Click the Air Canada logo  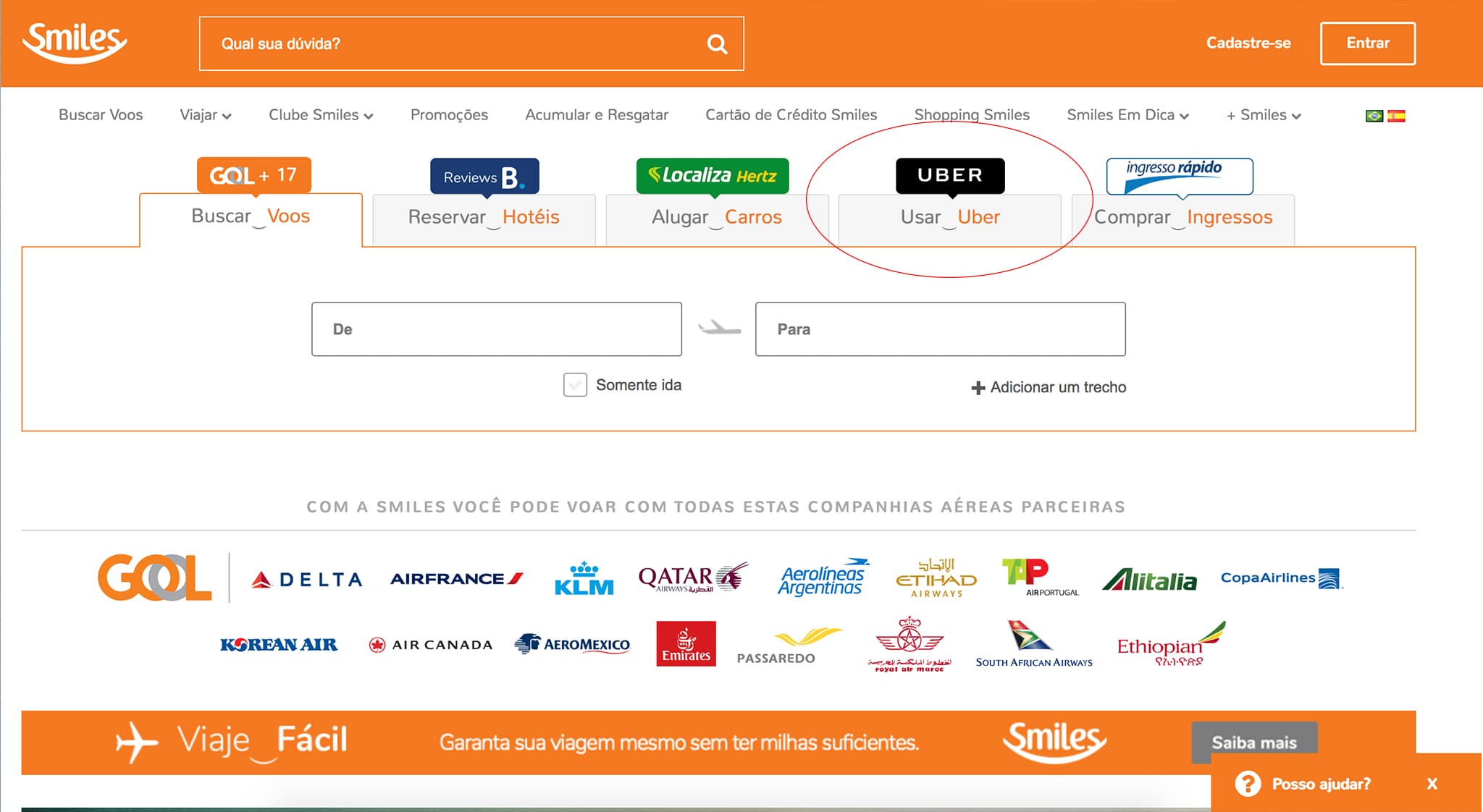click(x=431, y=645)
